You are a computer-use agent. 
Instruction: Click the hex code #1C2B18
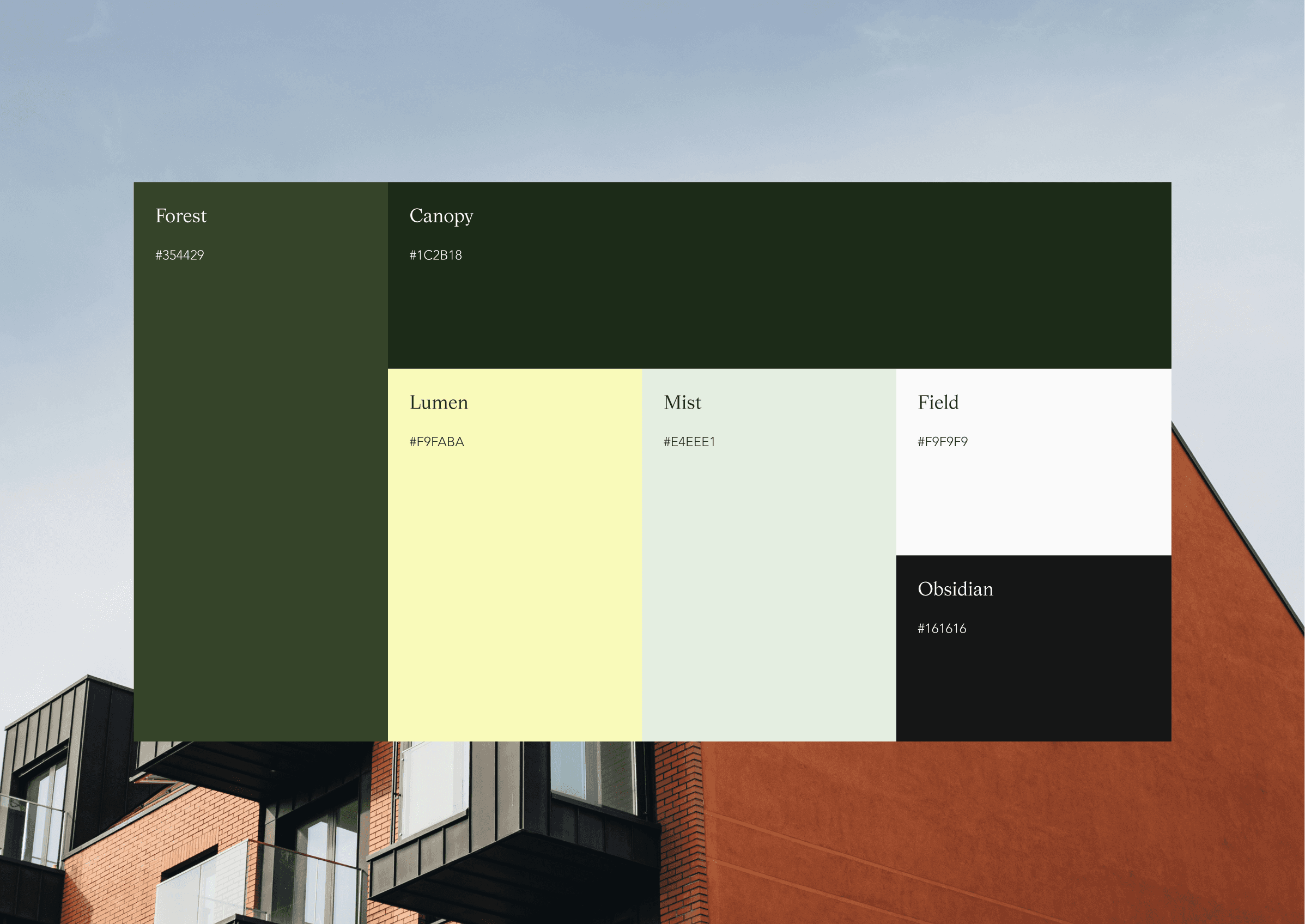pyautogui.click(x=436, y=256)
